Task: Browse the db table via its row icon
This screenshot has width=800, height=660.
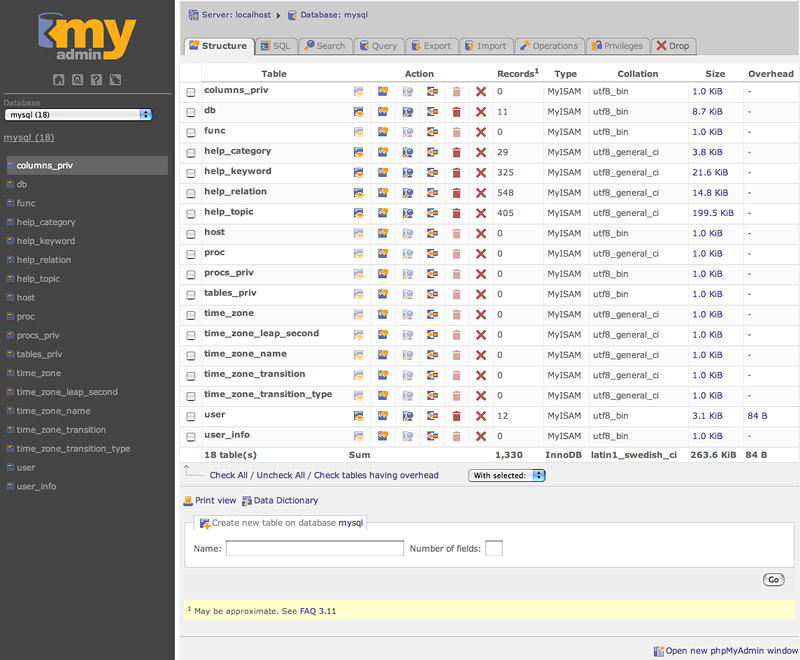Action: click(359, 112)
